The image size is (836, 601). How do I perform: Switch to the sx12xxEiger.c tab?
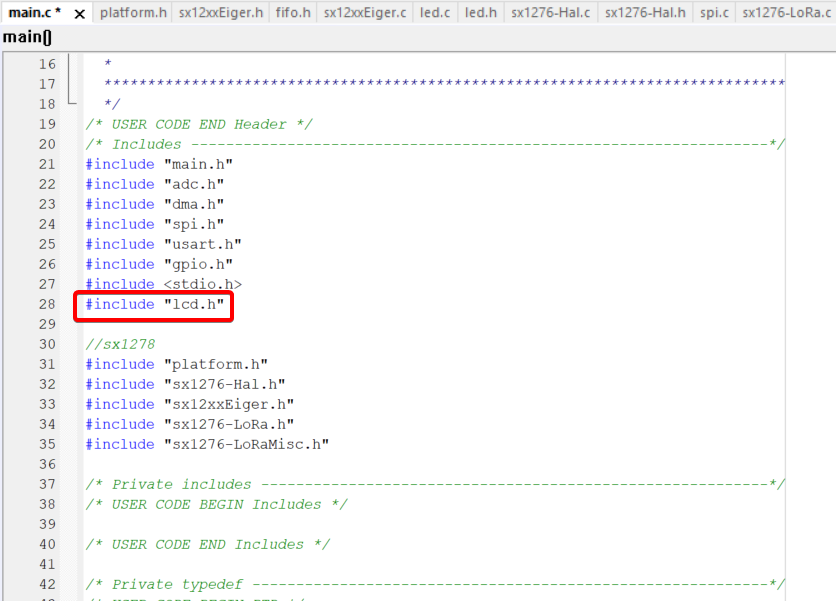[365, 13]
